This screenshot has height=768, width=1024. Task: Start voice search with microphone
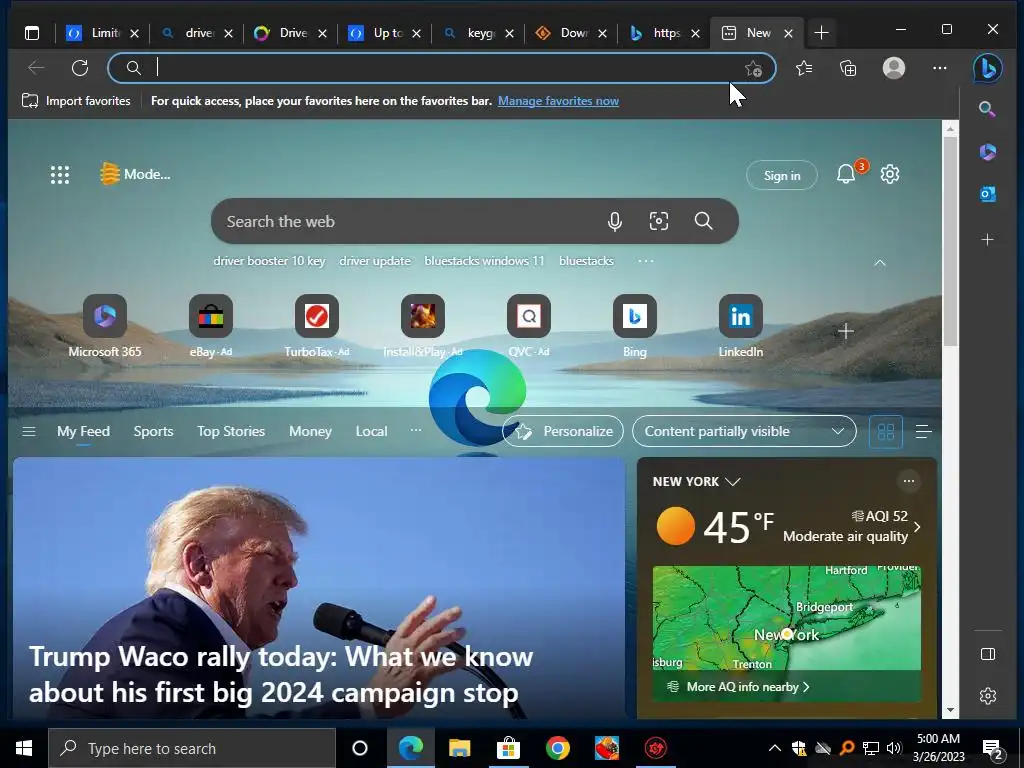[615, 221]
